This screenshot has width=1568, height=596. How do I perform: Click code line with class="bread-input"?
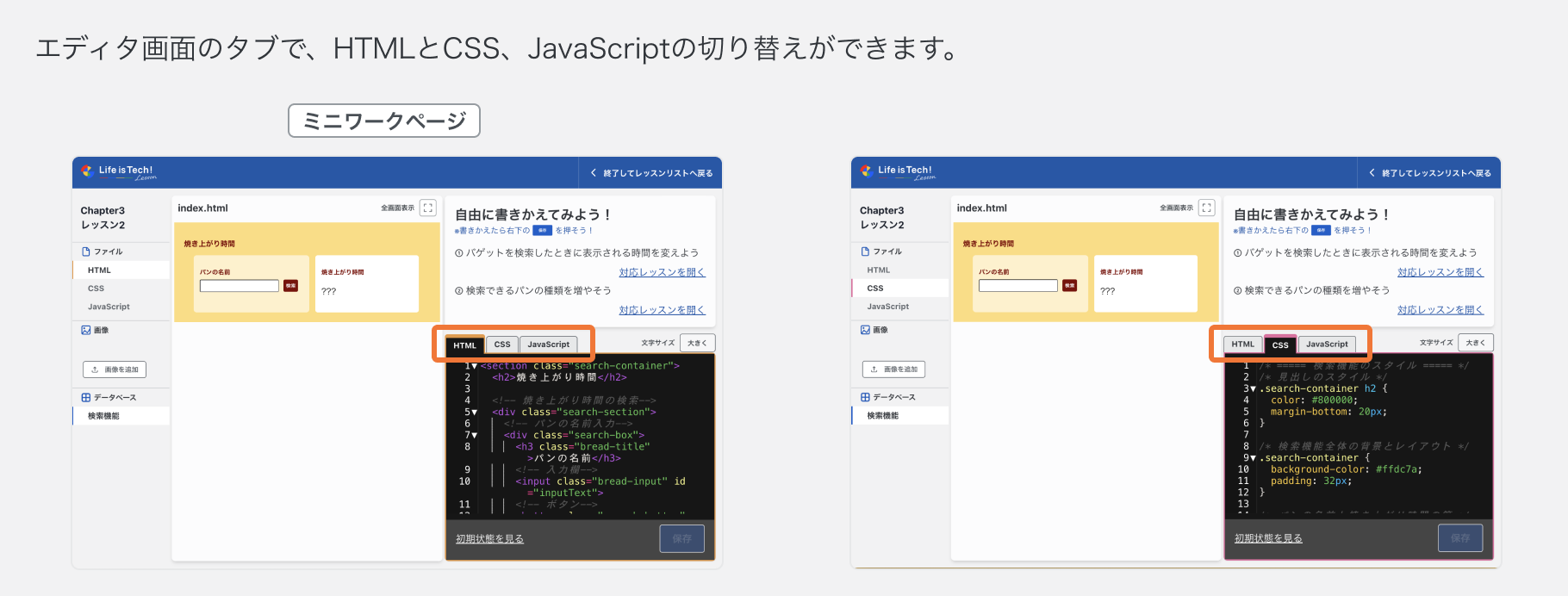pos(600,487)
